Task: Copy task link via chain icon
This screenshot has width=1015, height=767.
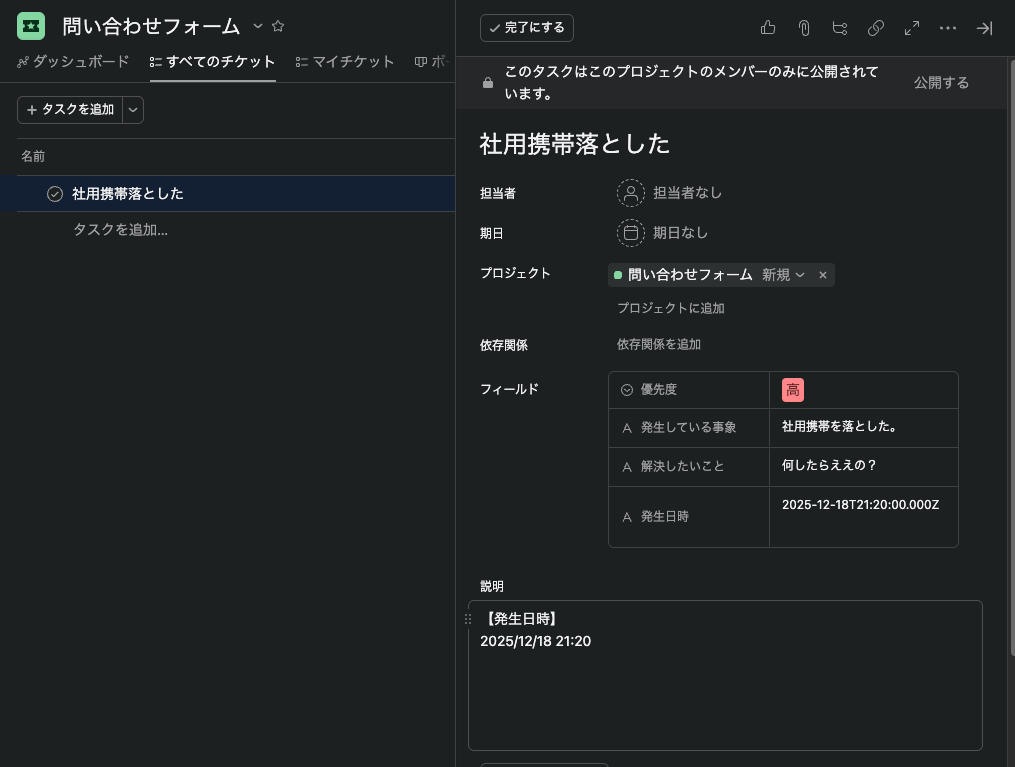Action: pyautogui.click(x=876, y=28)
